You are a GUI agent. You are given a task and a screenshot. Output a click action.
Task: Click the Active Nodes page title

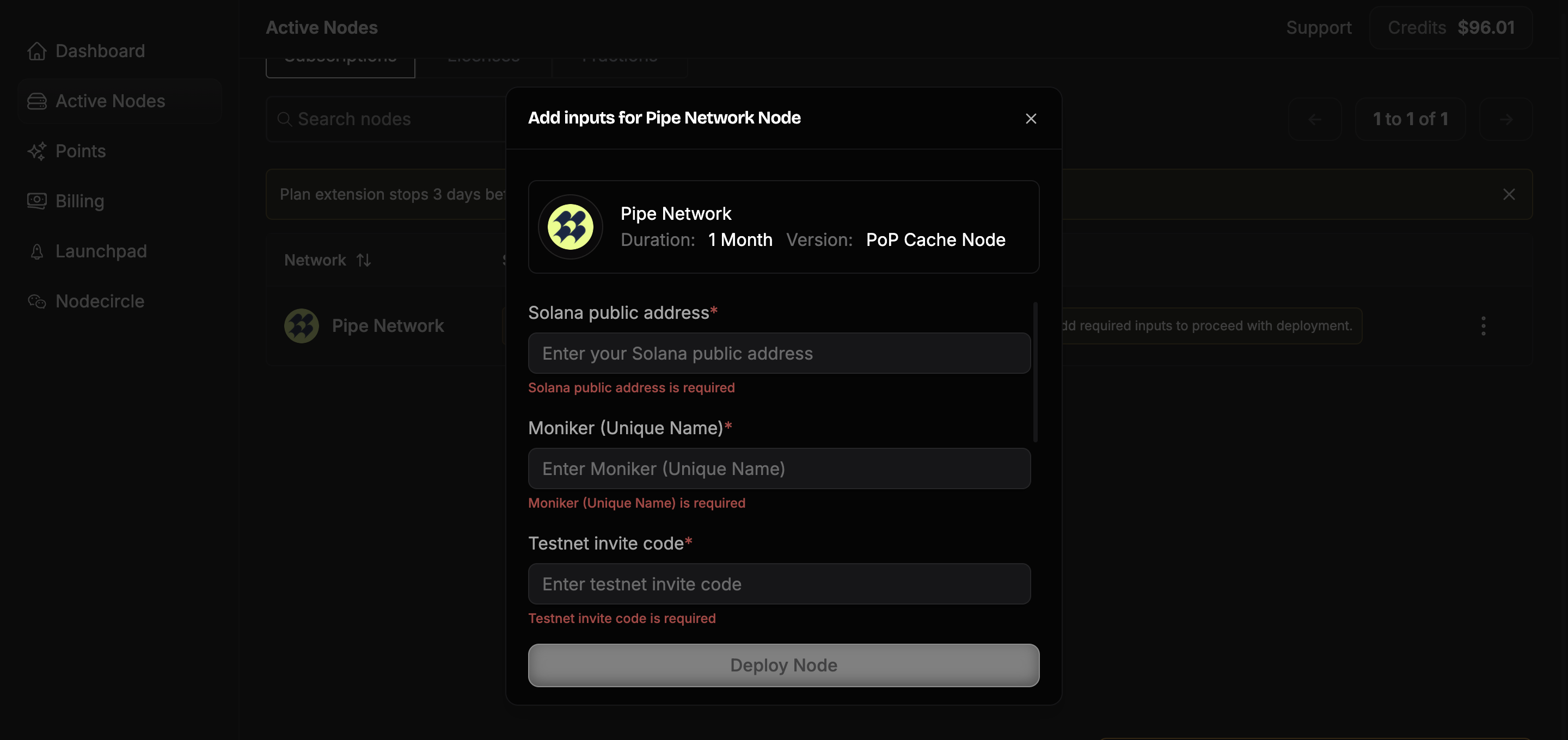tap(321, 27)
